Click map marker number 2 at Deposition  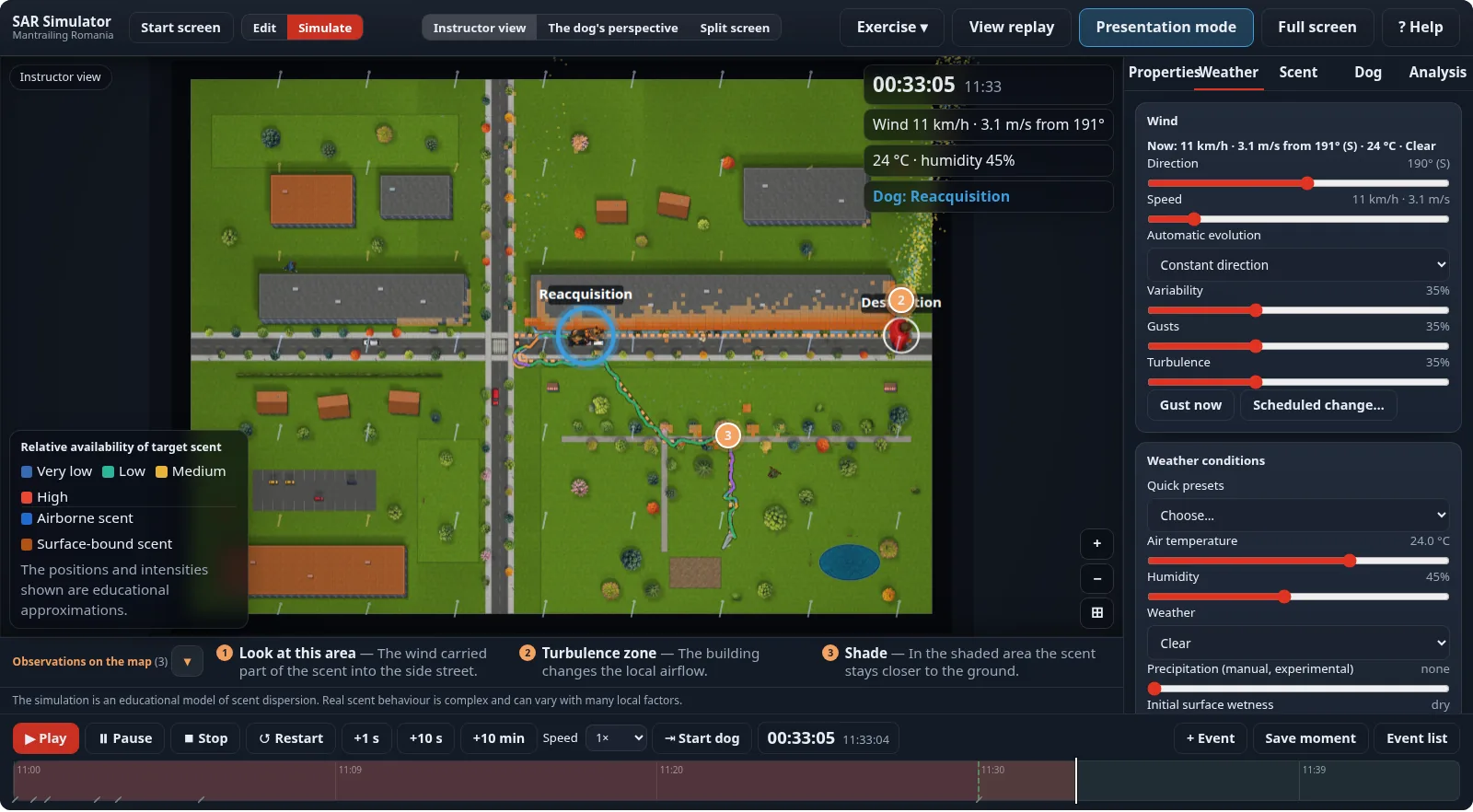(x=901, y=300)
